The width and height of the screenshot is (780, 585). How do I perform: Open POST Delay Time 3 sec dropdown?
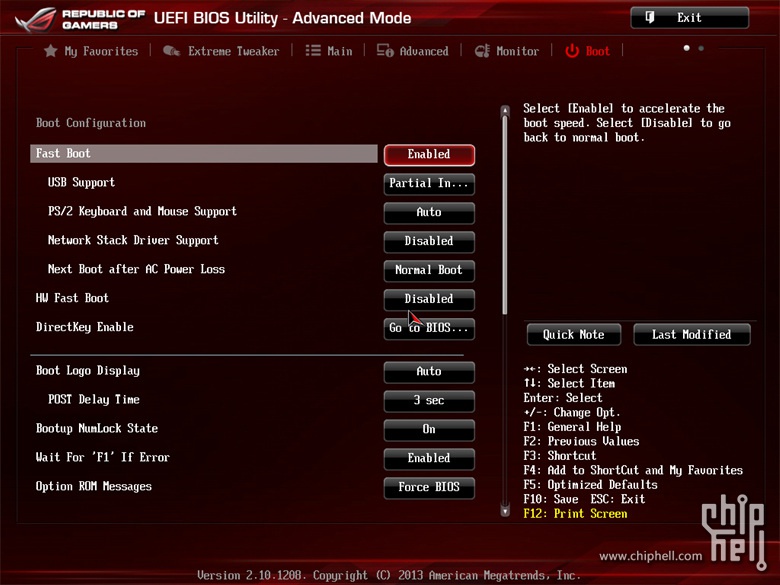[x=429, y=400]
